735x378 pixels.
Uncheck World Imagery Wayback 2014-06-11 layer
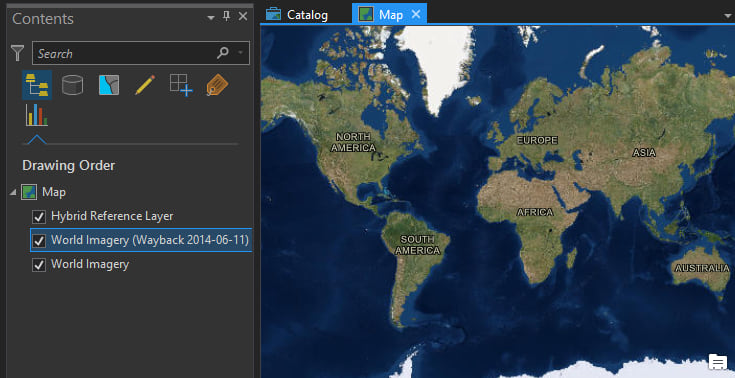(39, 241)
